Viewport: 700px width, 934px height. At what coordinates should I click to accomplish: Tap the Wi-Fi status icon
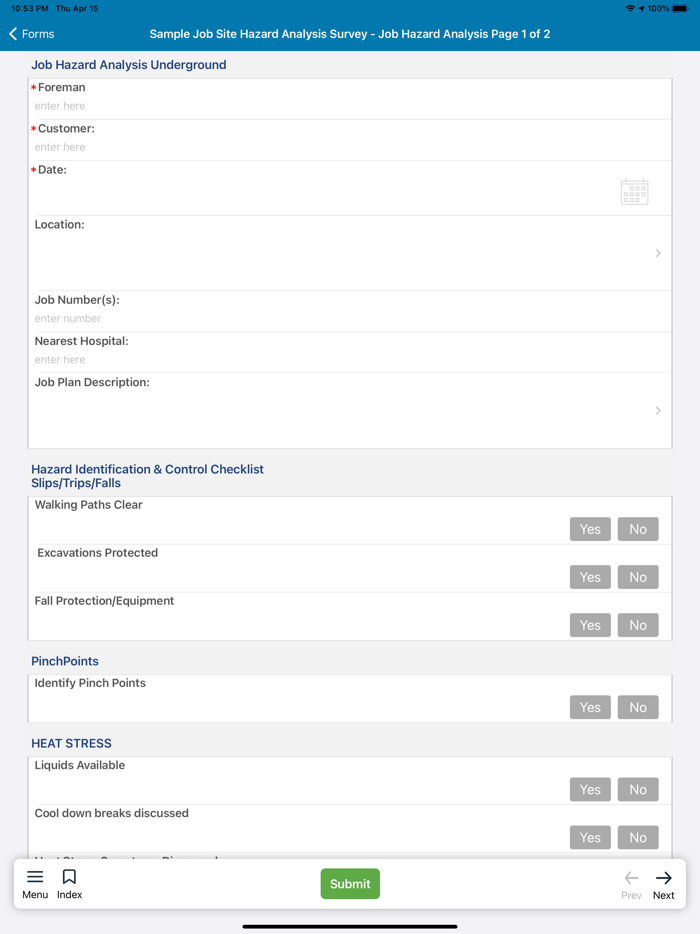pos(629,8)
